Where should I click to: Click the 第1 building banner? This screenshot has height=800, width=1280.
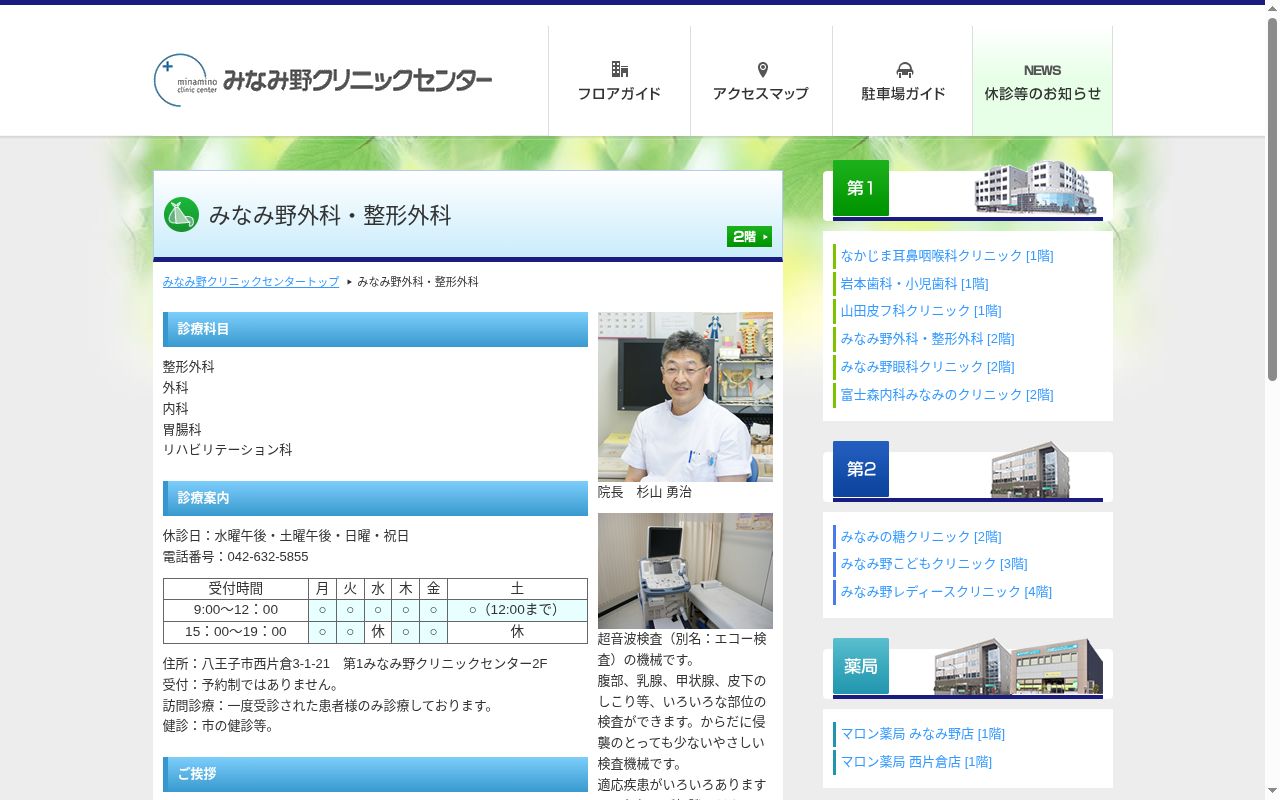point(968,190)
